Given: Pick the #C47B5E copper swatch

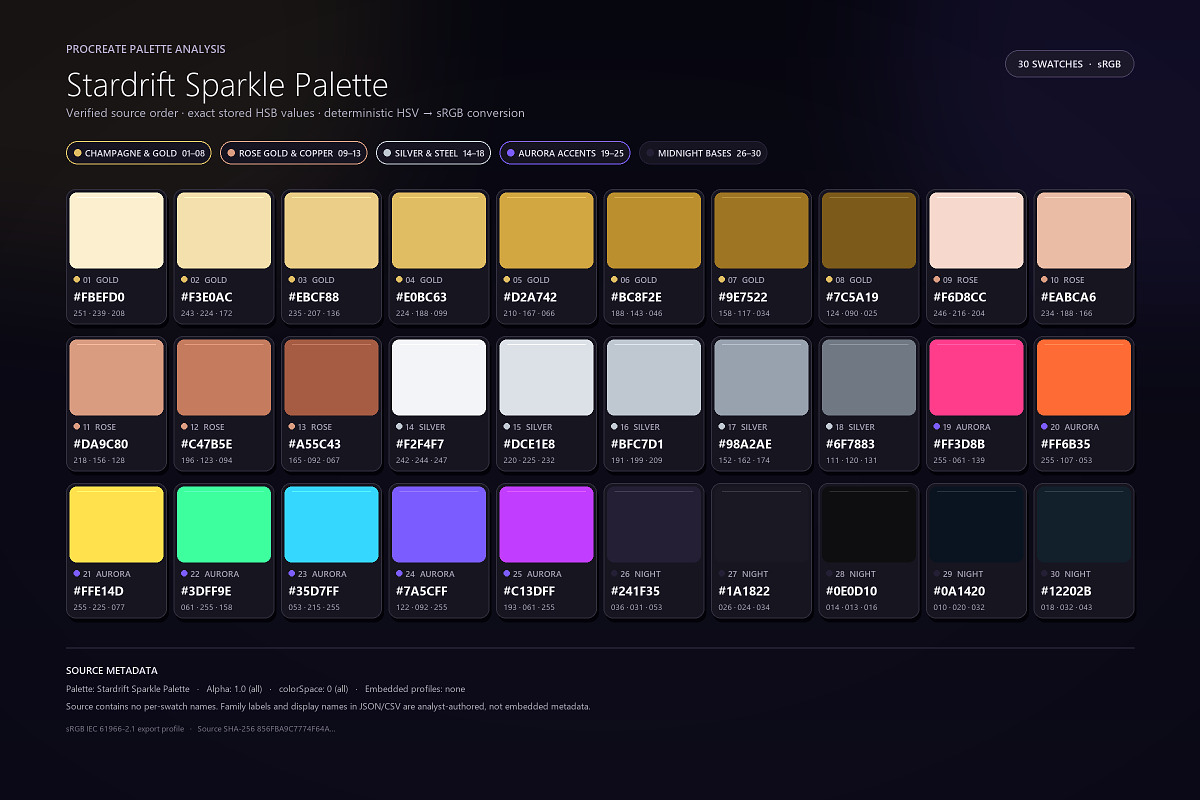Looking at the screenshot, I should (x=224, y=377).
